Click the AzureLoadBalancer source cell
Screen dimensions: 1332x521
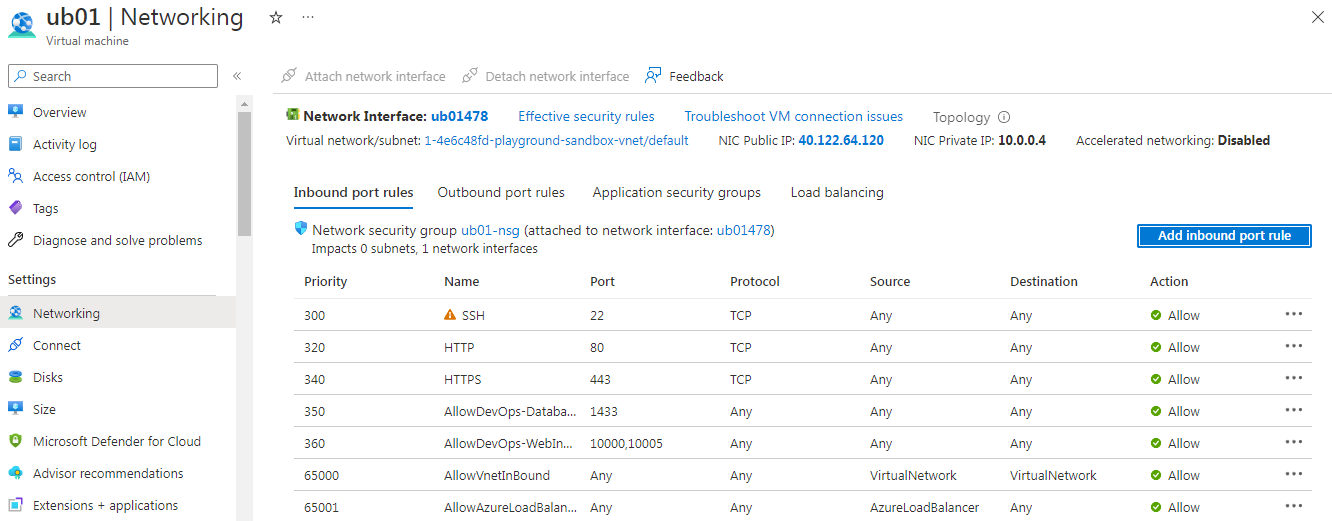[925, 507]
